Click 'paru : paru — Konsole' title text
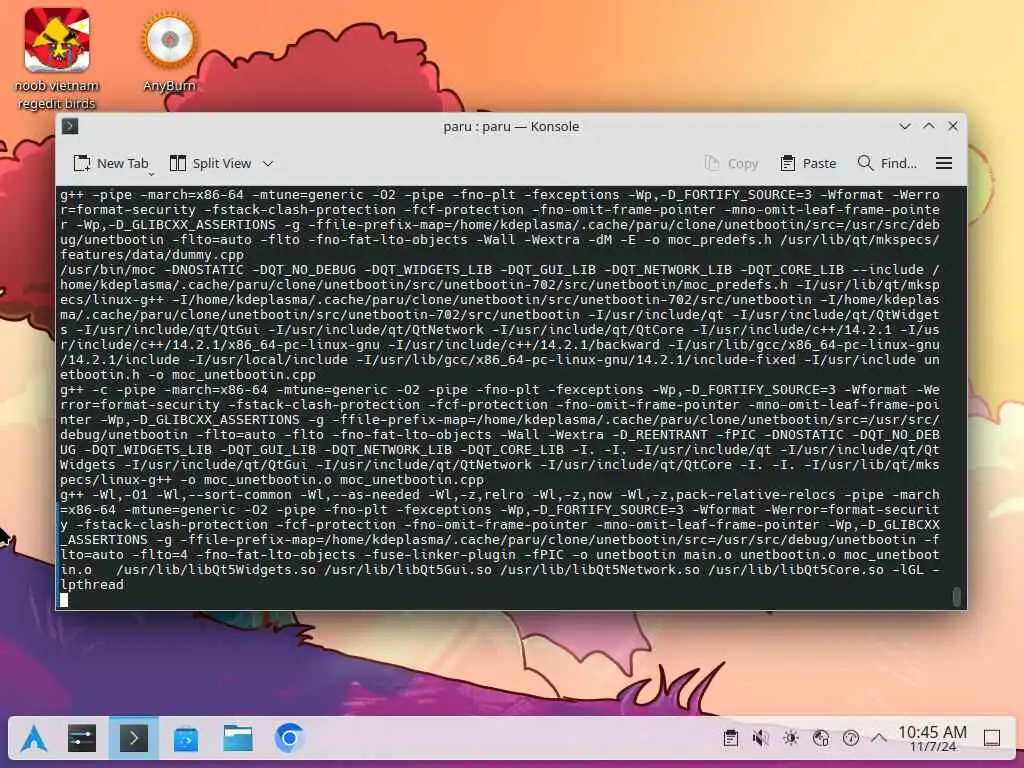Screen dimensions: 1024x768 511,126
